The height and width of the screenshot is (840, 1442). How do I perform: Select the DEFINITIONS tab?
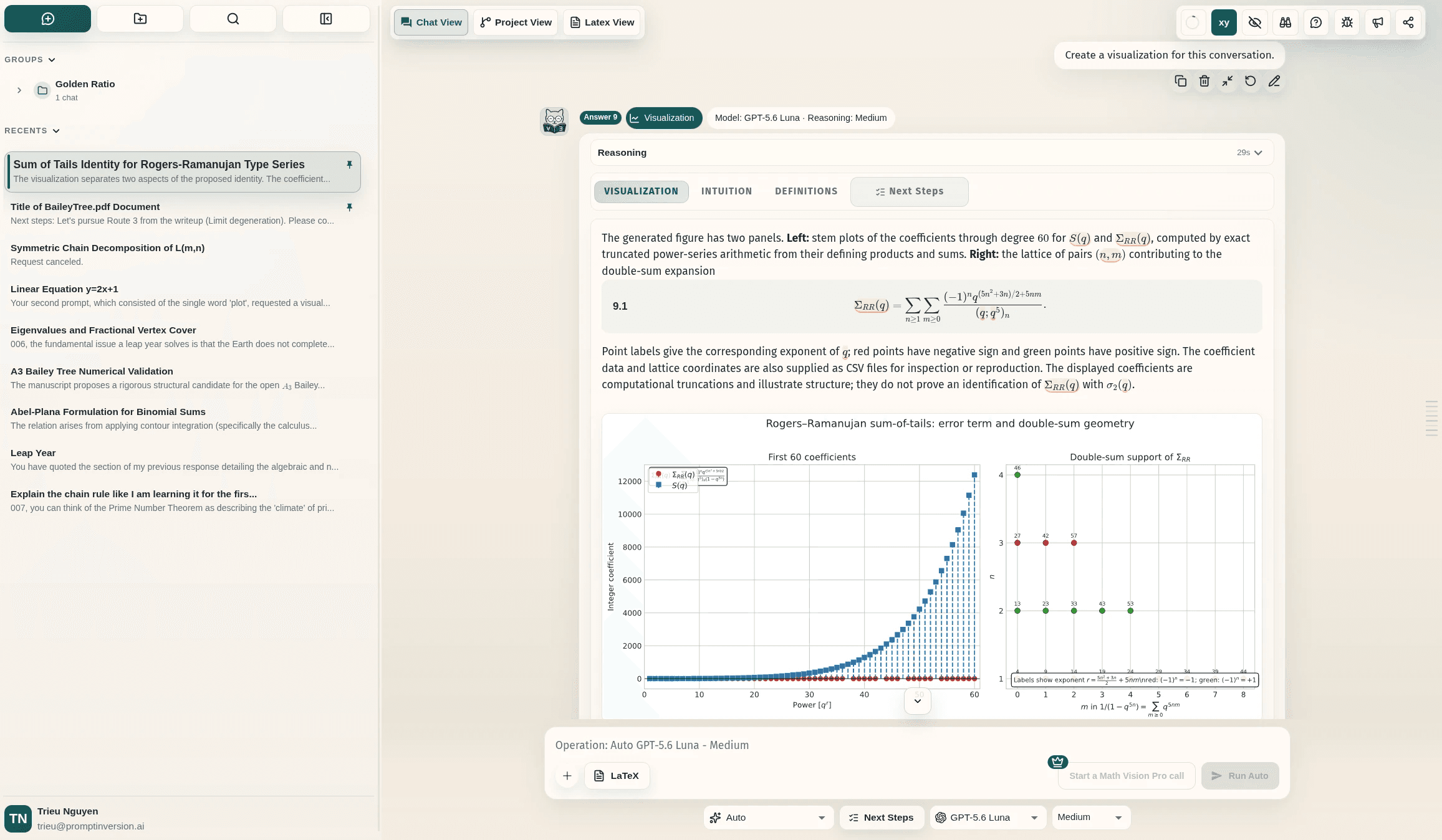pos(806,191)
